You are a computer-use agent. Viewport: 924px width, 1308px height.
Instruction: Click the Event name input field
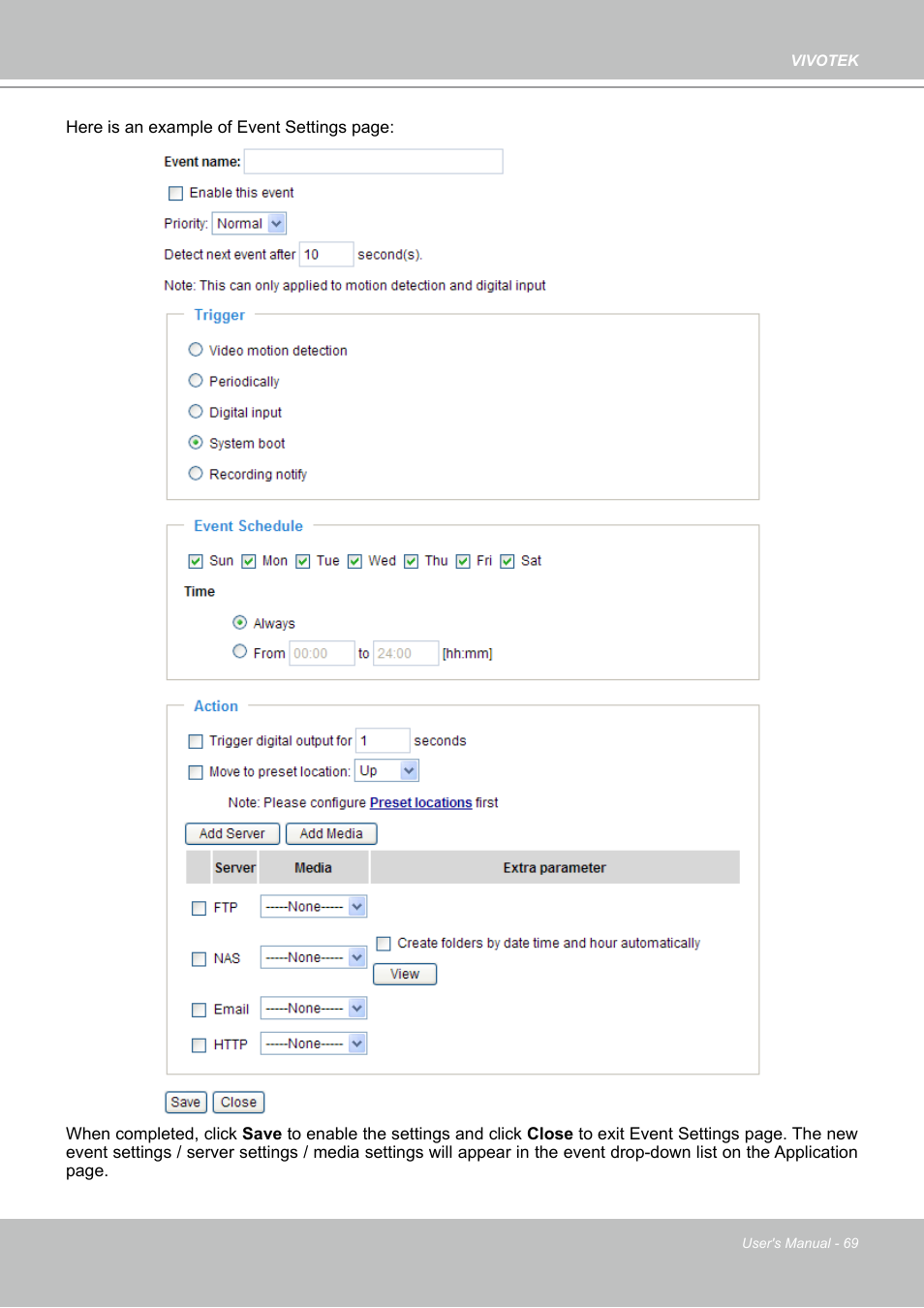click(373, 162)
